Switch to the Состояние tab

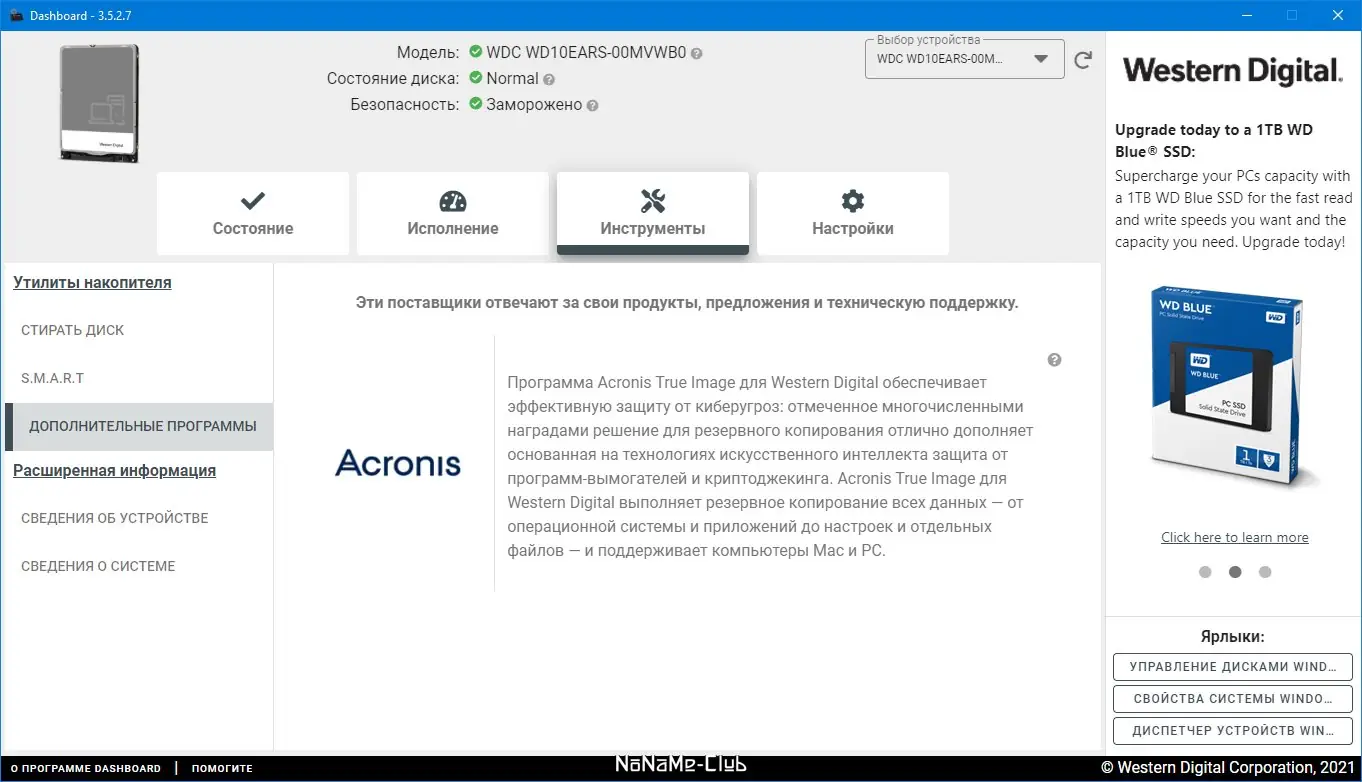(253, 213)
